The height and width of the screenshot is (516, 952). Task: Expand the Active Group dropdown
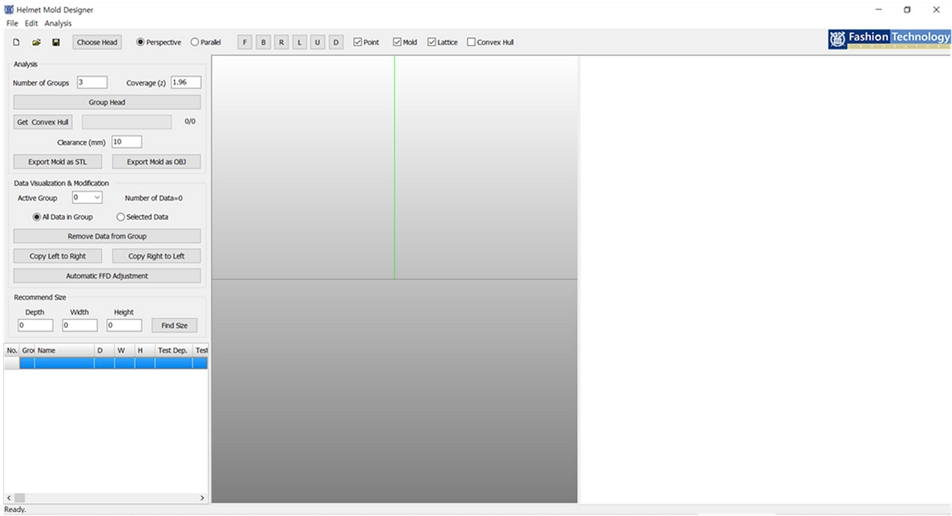(96, 198)
